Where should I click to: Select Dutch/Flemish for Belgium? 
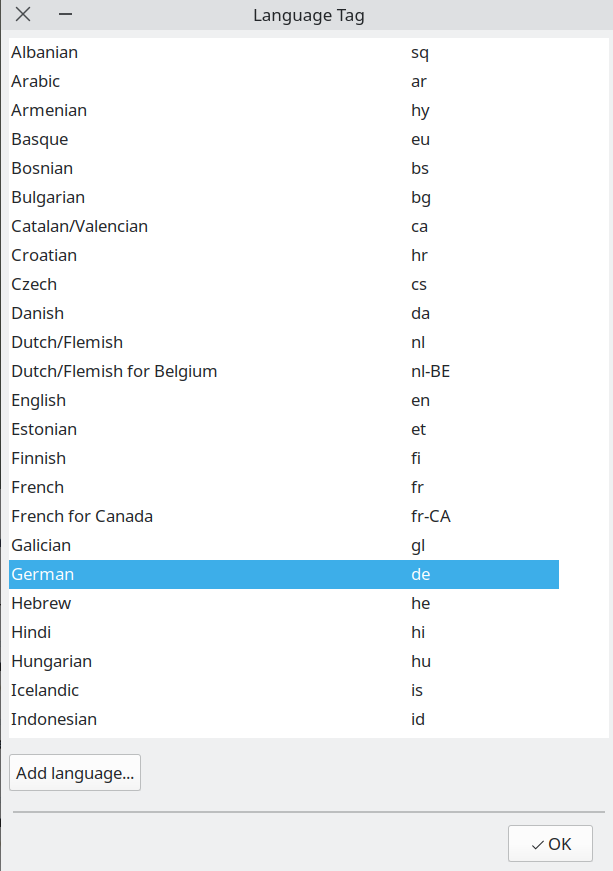(114, 371)
